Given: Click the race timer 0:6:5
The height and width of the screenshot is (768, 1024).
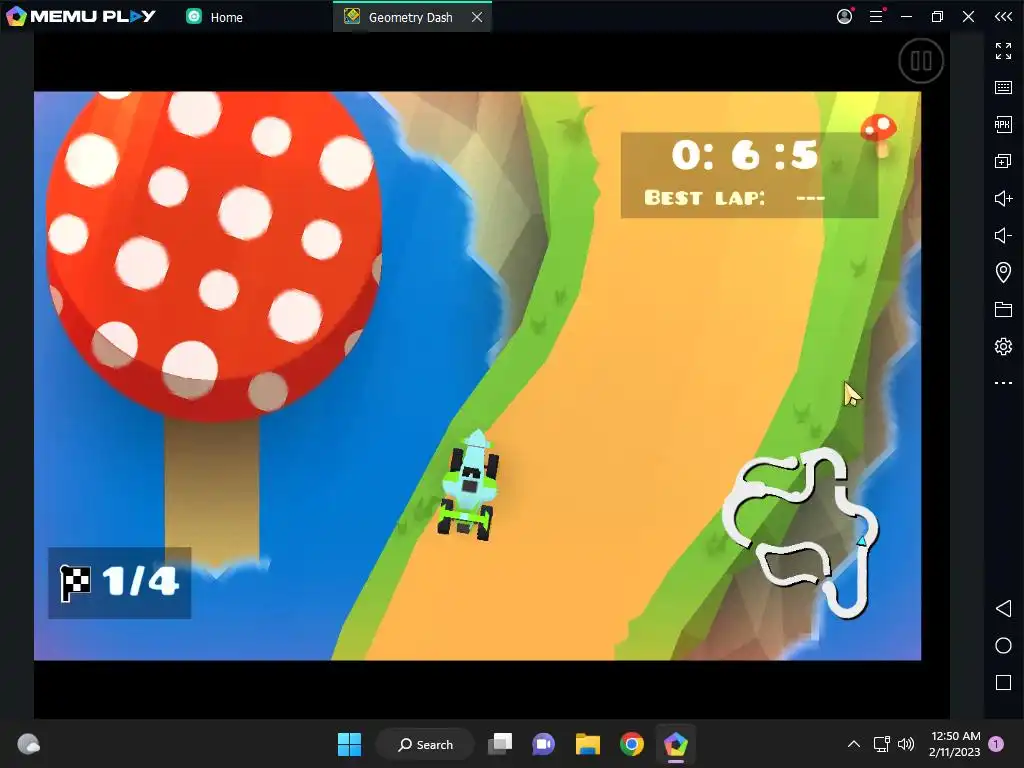Looking at the screenshot, I should [x=744, y=155].
